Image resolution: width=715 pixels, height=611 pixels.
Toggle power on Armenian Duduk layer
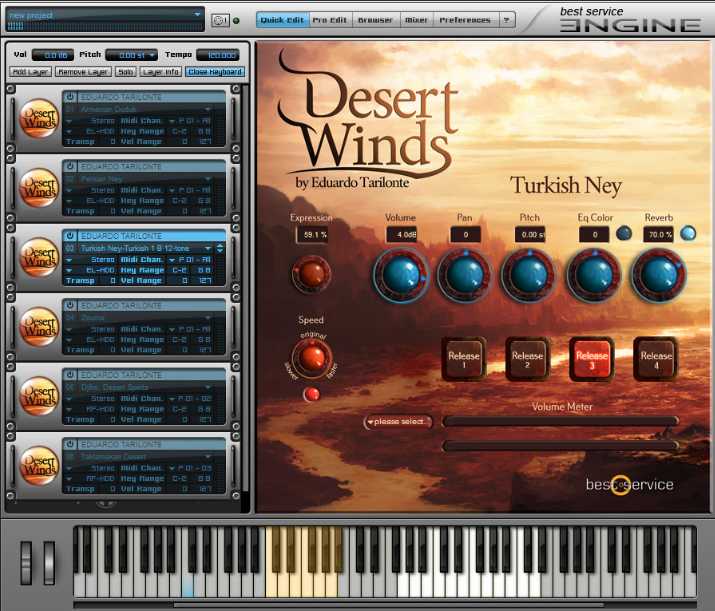pyautogui.click(x=70, y=97)
